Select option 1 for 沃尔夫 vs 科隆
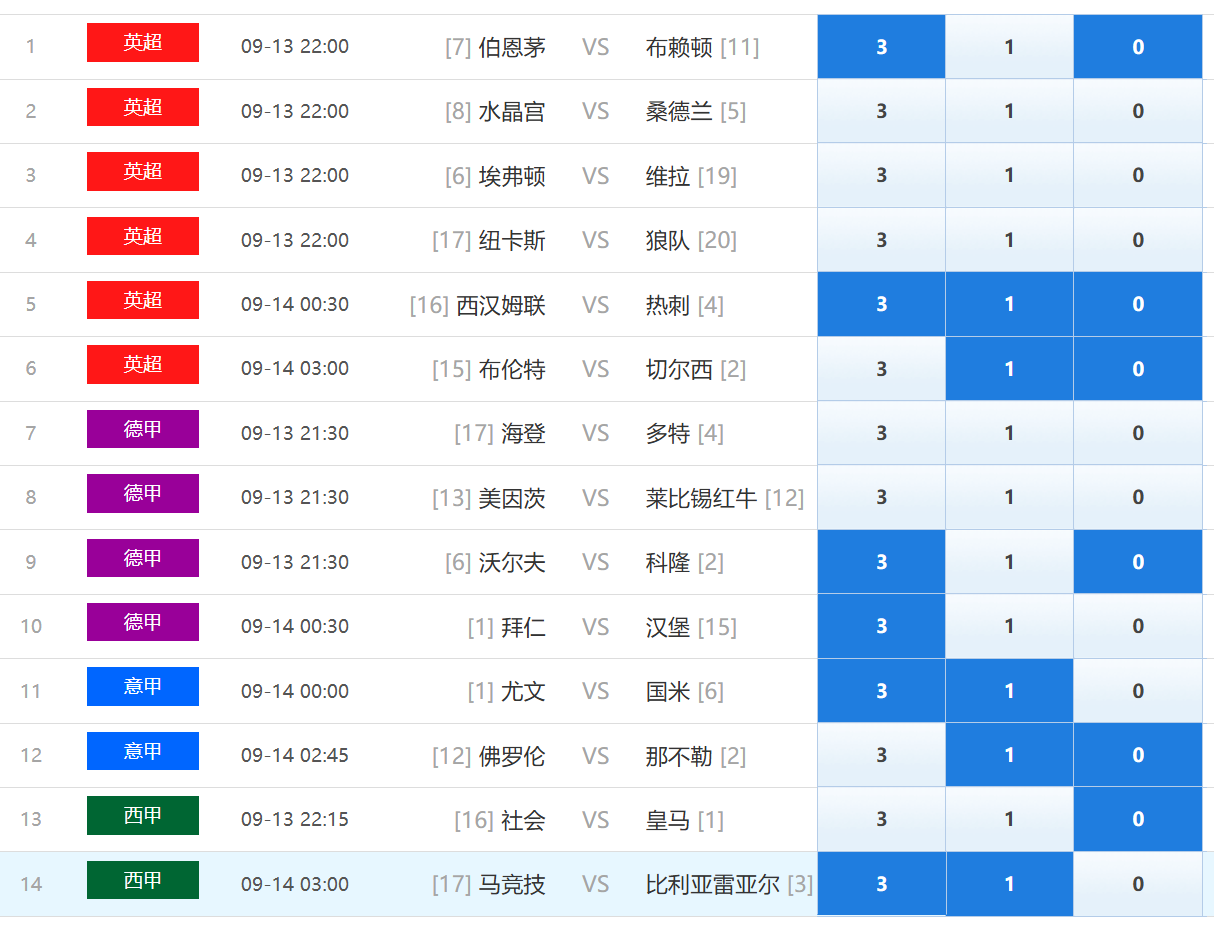The image size is (1214, 926). [x=1009, y=562]
